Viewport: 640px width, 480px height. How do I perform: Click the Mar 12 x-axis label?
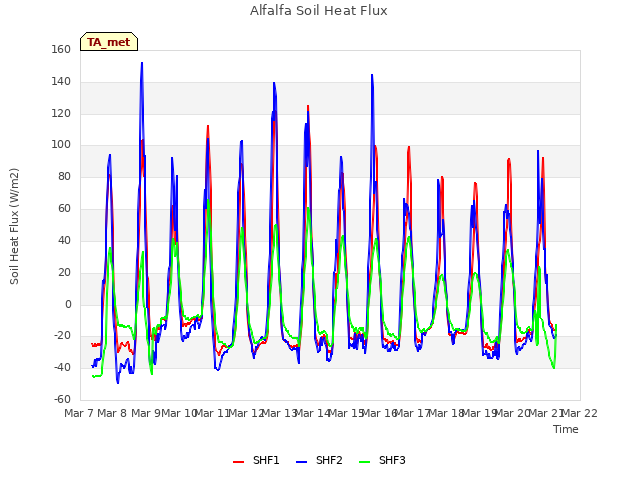tap(246, 413)
